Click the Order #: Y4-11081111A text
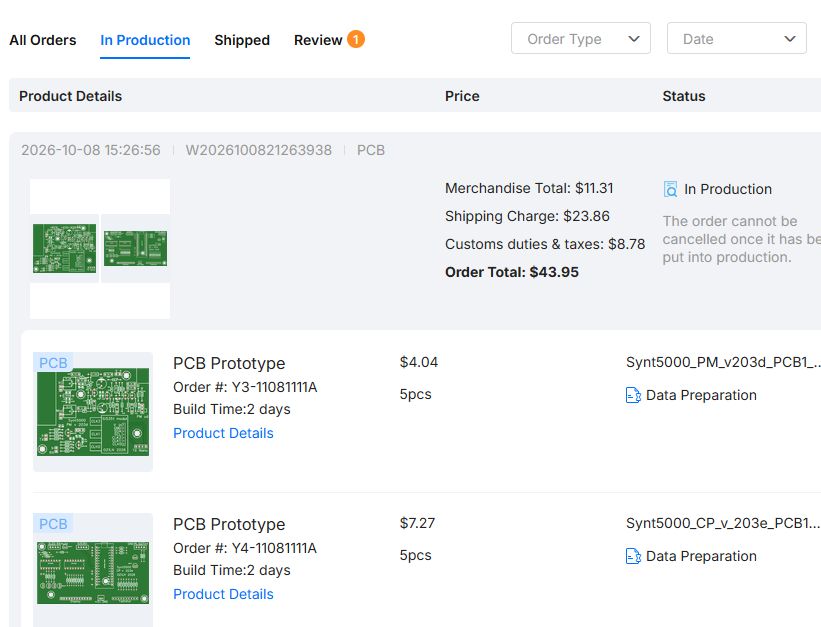 pyautogui.click(x=245, y=548)
